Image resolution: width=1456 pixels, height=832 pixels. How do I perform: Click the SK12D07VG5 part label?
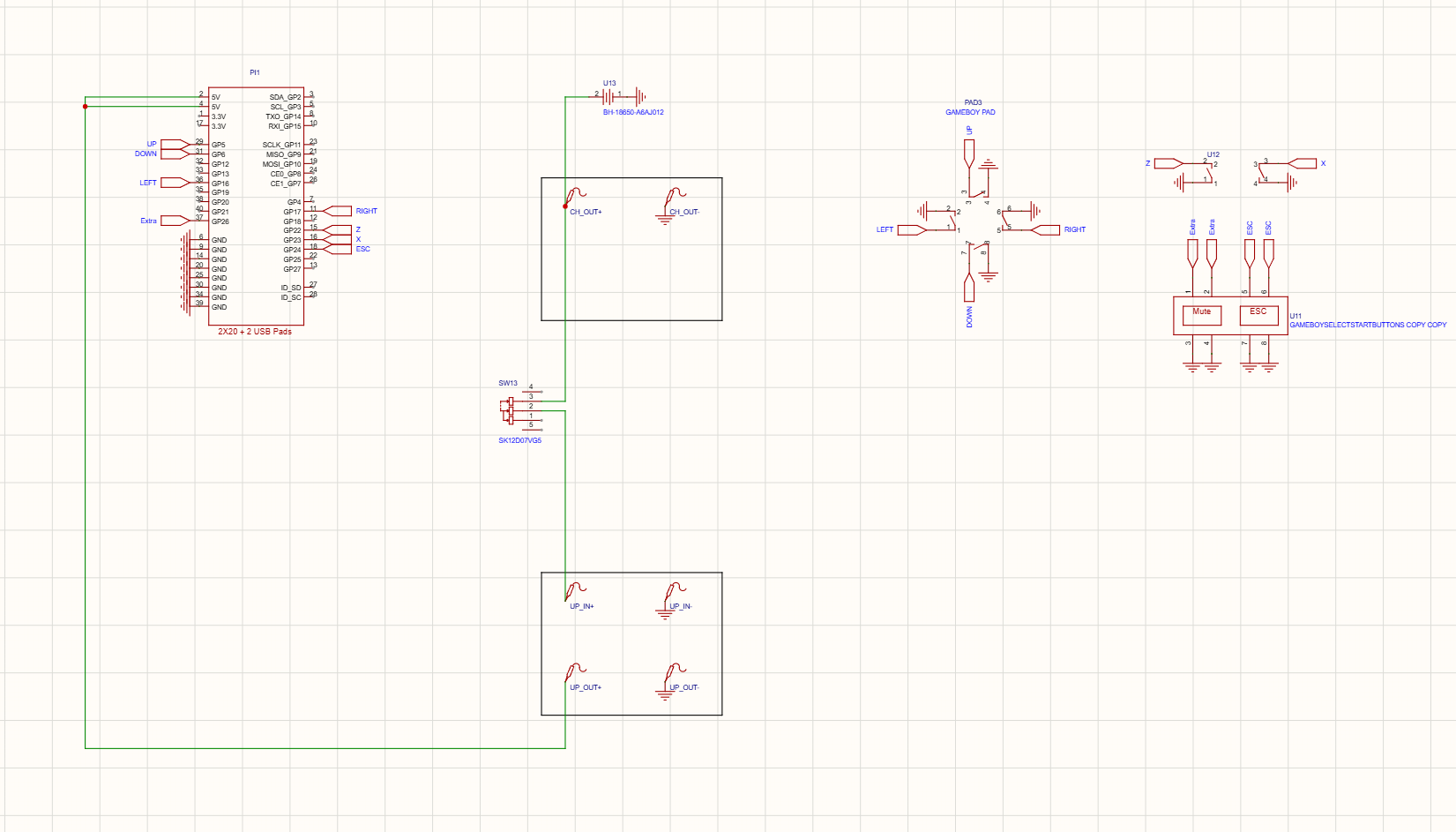coord(519,440)
